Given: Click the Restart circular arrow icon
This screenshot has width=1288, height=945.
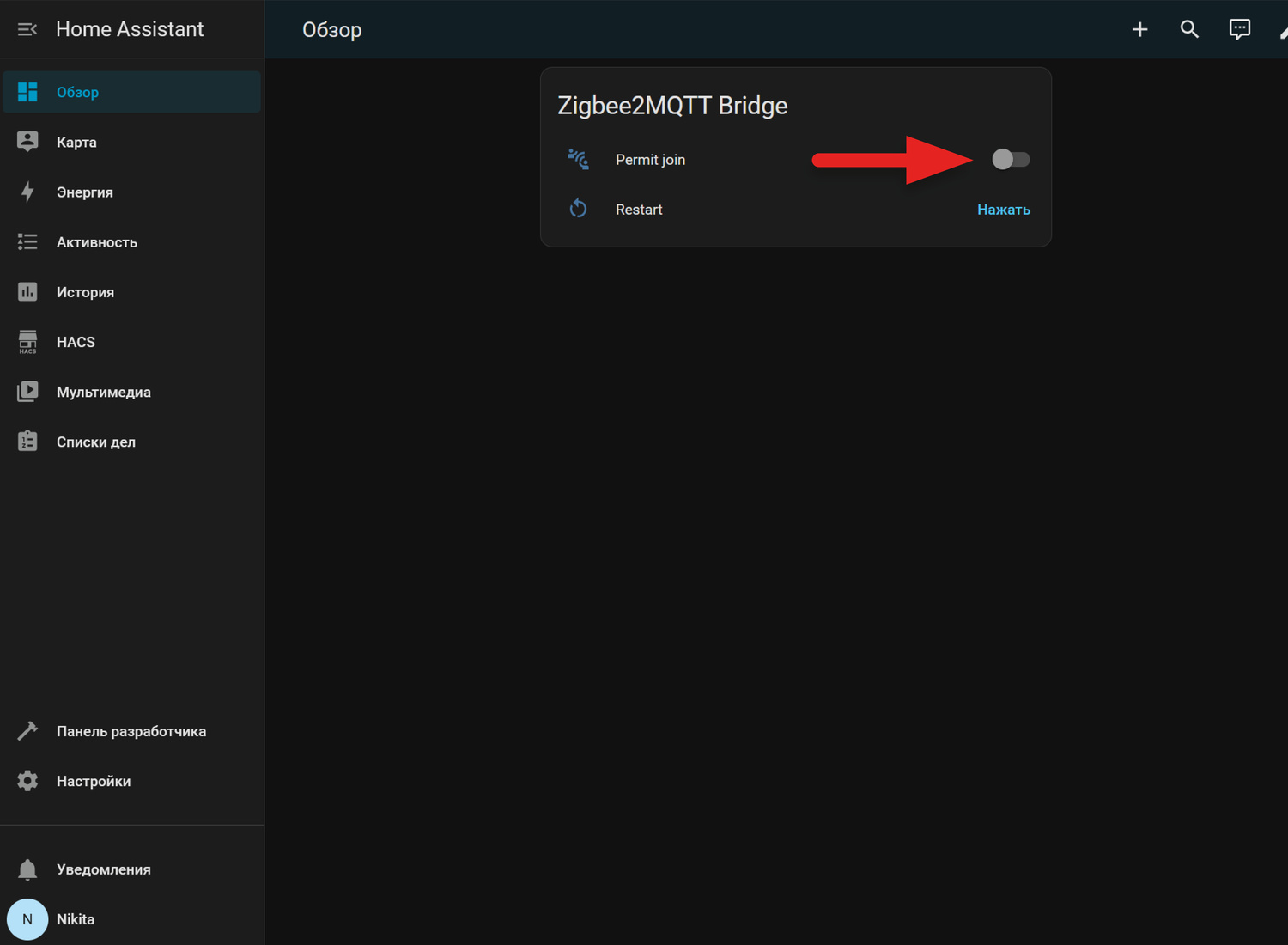Looking at the screenshot, I should click(578, 209).
